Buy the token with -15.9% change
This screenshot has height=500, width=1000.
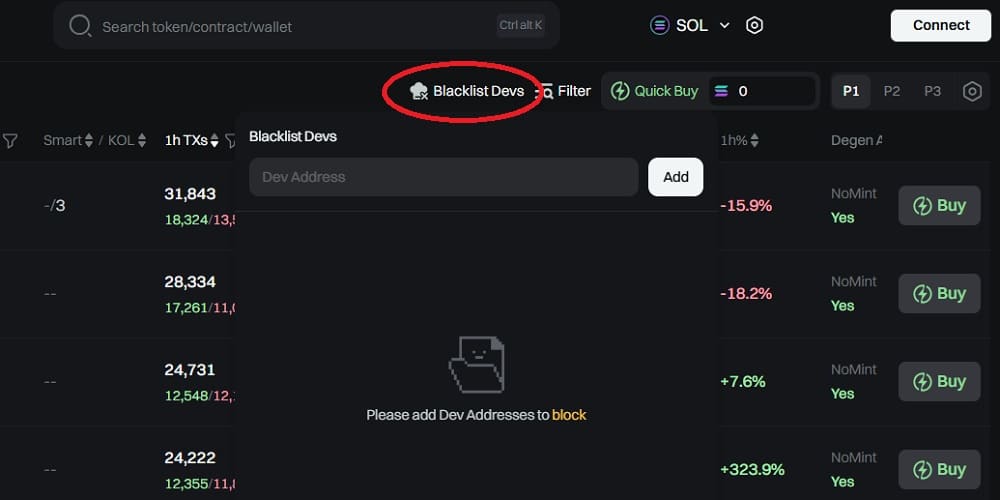tap(939, 206)
